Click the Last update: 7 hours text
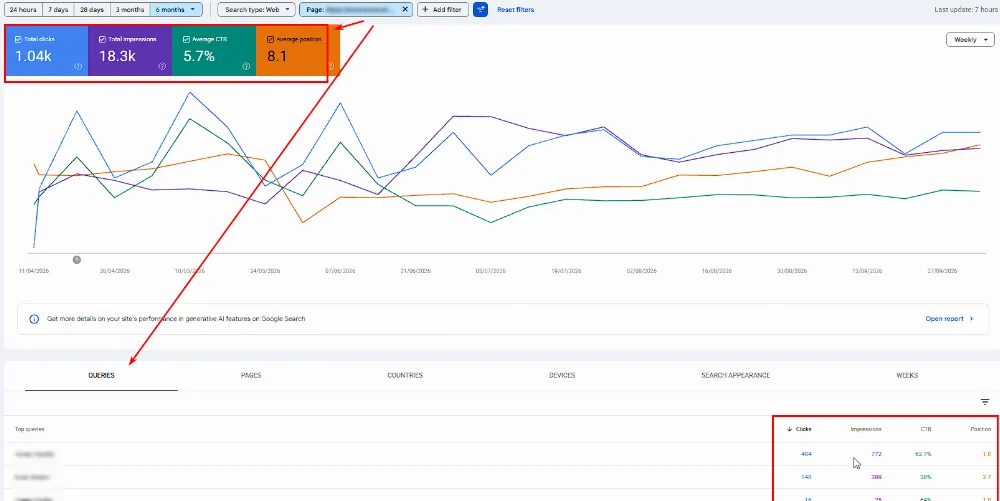The image size is (1000, 501). point(964,10)
